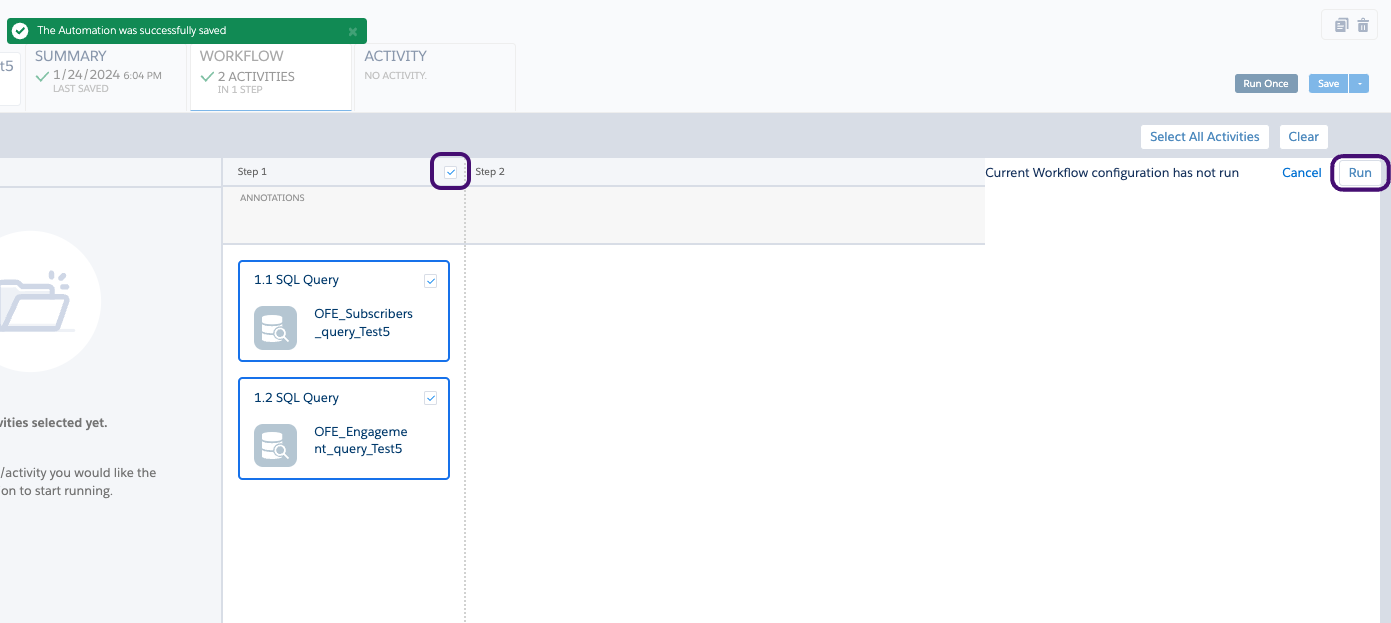1391x623 pixels.
Task: Click the Run Once button
Action: point(1265,83)
